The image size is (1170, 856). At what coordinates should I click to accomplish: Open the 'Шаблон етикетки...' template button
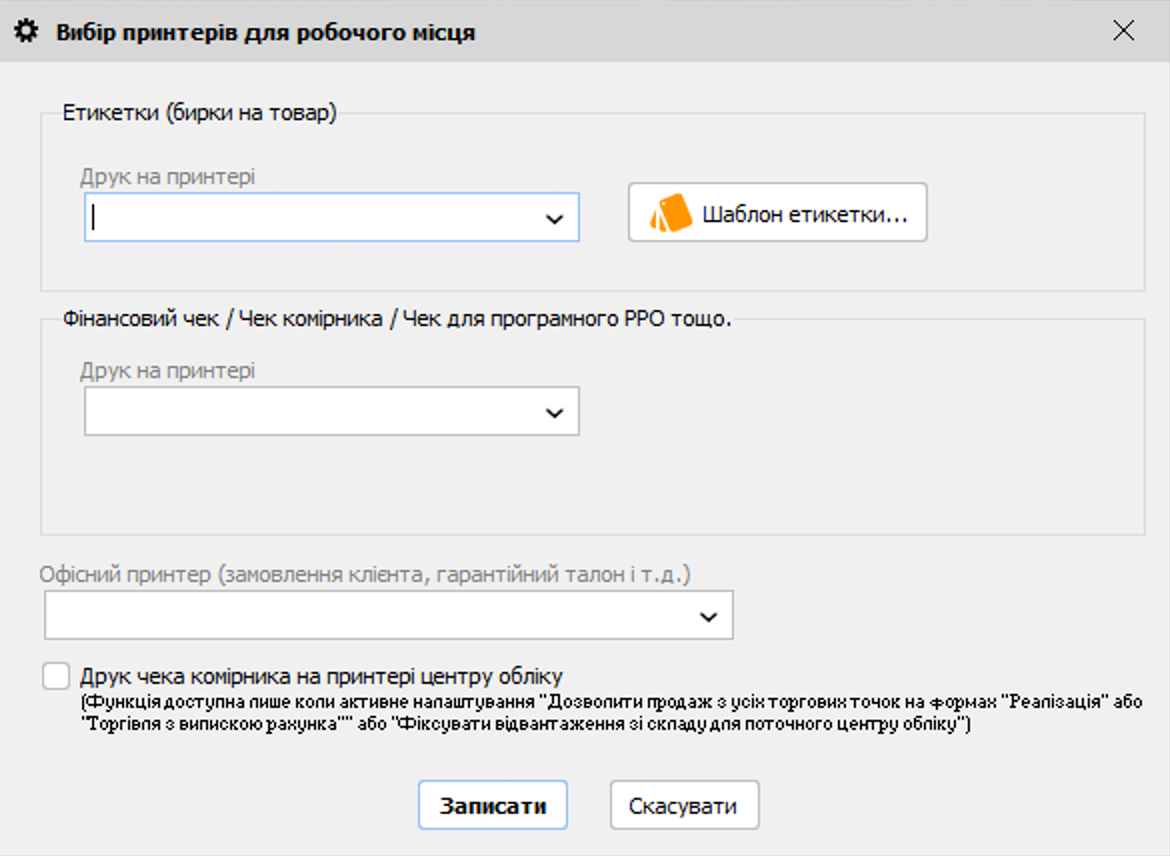[777, 213]
